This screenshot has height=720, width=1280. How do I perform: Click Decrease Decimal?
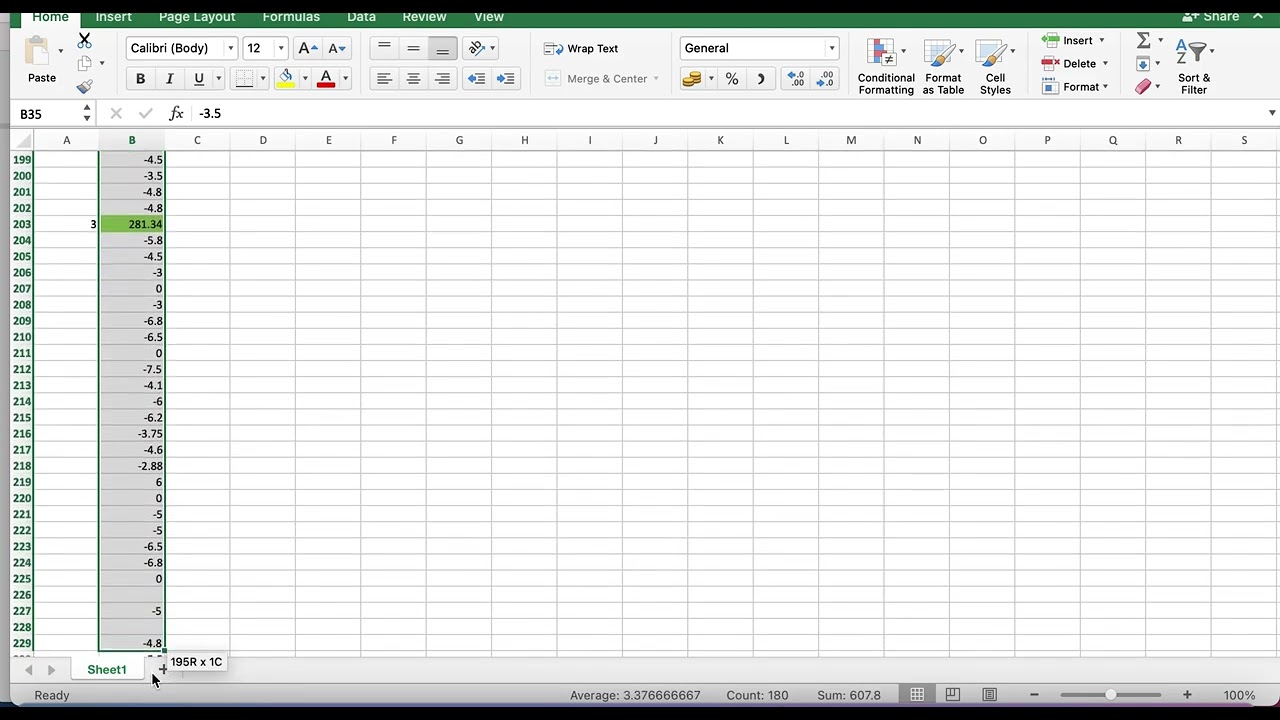click(x=825, y=79)
